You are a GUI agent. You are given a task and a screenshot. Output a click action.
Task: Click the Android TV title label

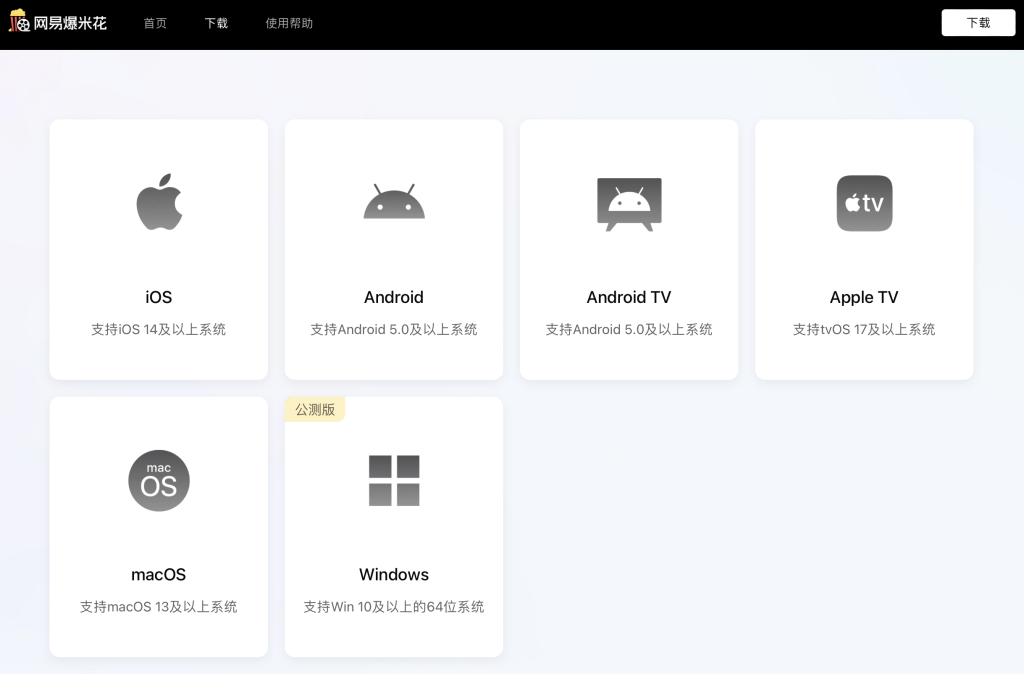pyautogui.click(x=629, y=297)
